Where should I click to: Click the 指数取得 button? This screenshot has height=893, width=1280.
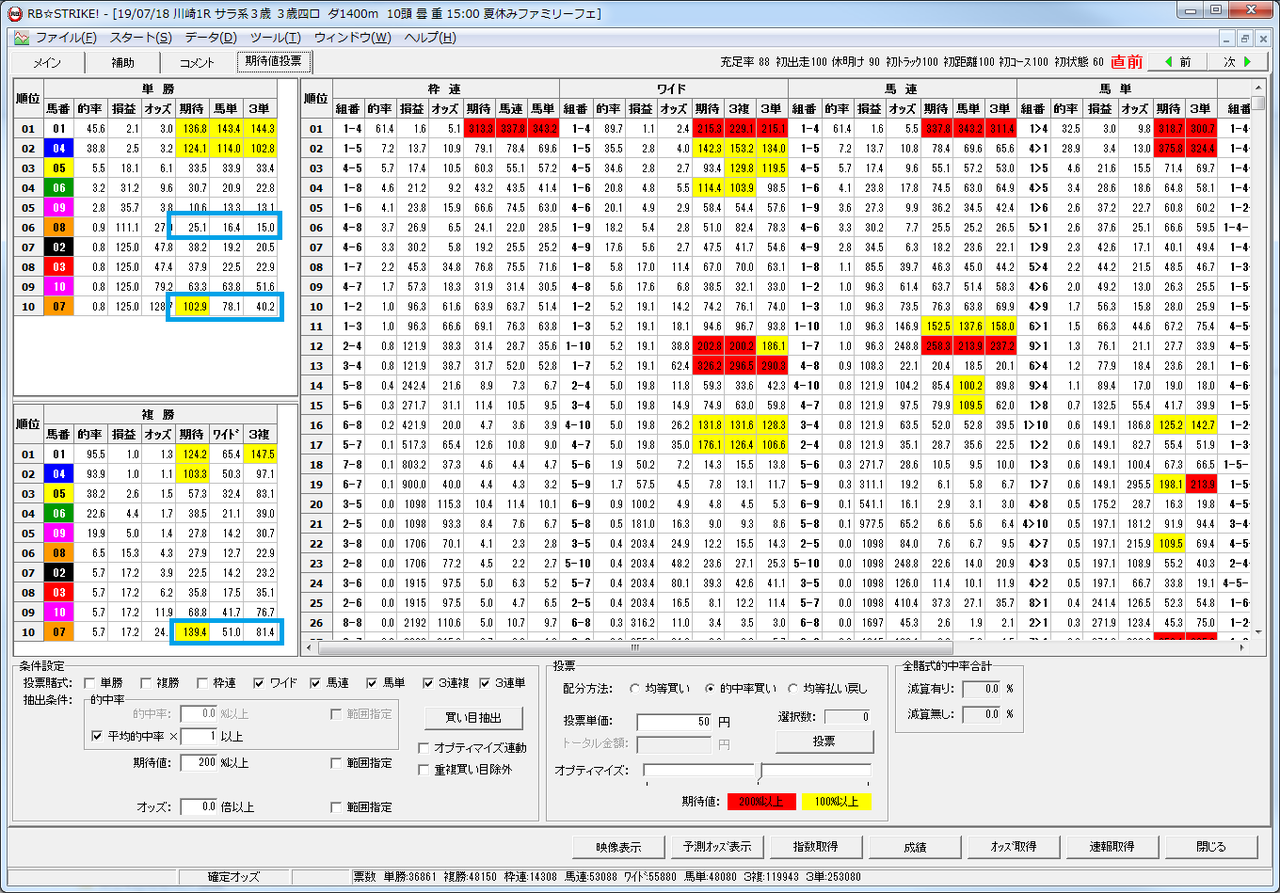[814, 846]
